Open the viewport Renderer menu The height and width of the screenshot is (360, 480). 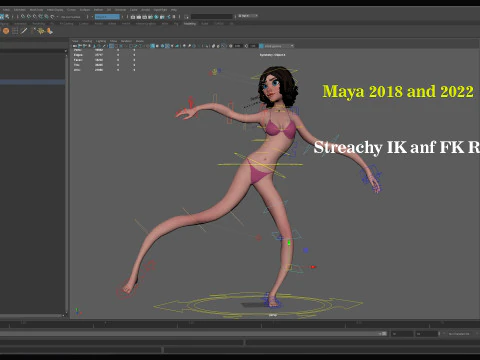pos(126,41)
